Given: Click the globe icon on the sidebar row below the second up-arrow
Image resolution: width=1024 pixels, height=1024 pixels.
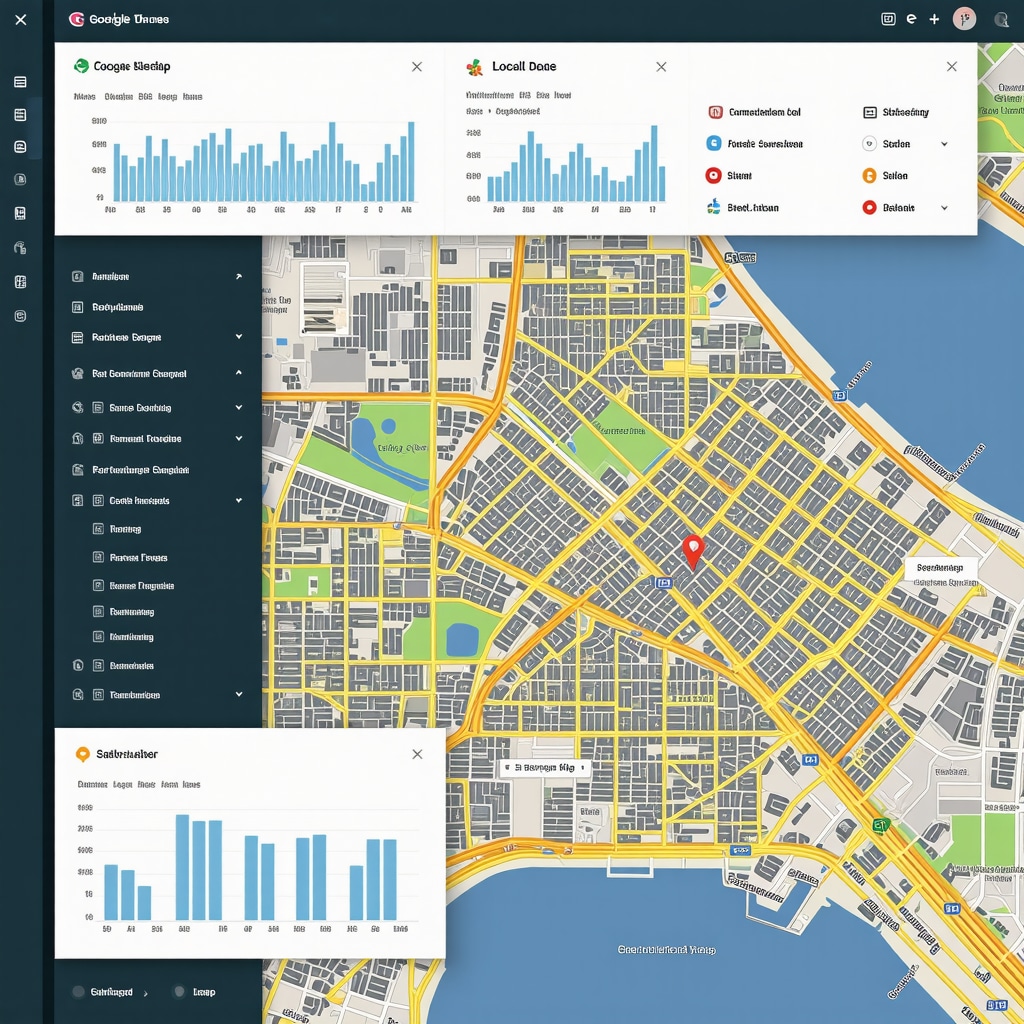Looking at the screenshot, I should pyautogui.click(x=78, y=408).
